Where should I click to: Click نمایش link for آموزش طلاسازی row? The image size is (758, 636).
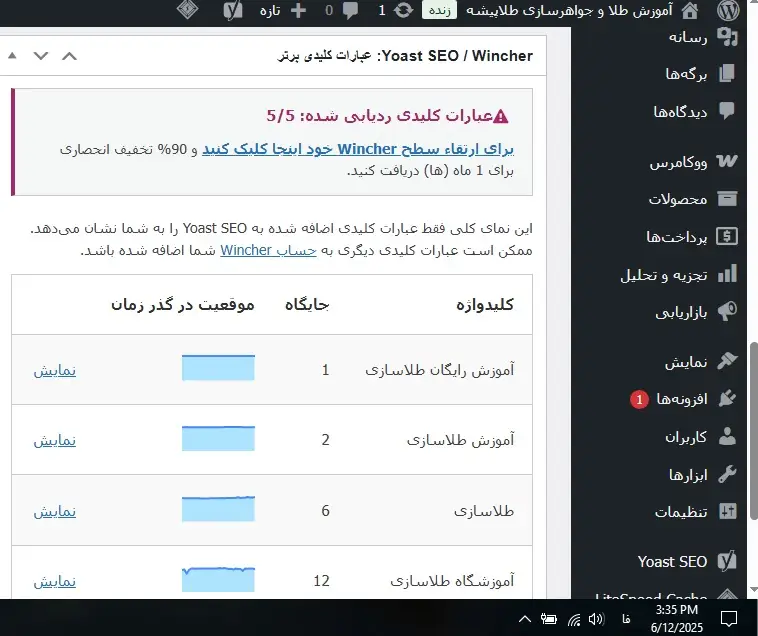pyautogui.click(x=55, y=440)
